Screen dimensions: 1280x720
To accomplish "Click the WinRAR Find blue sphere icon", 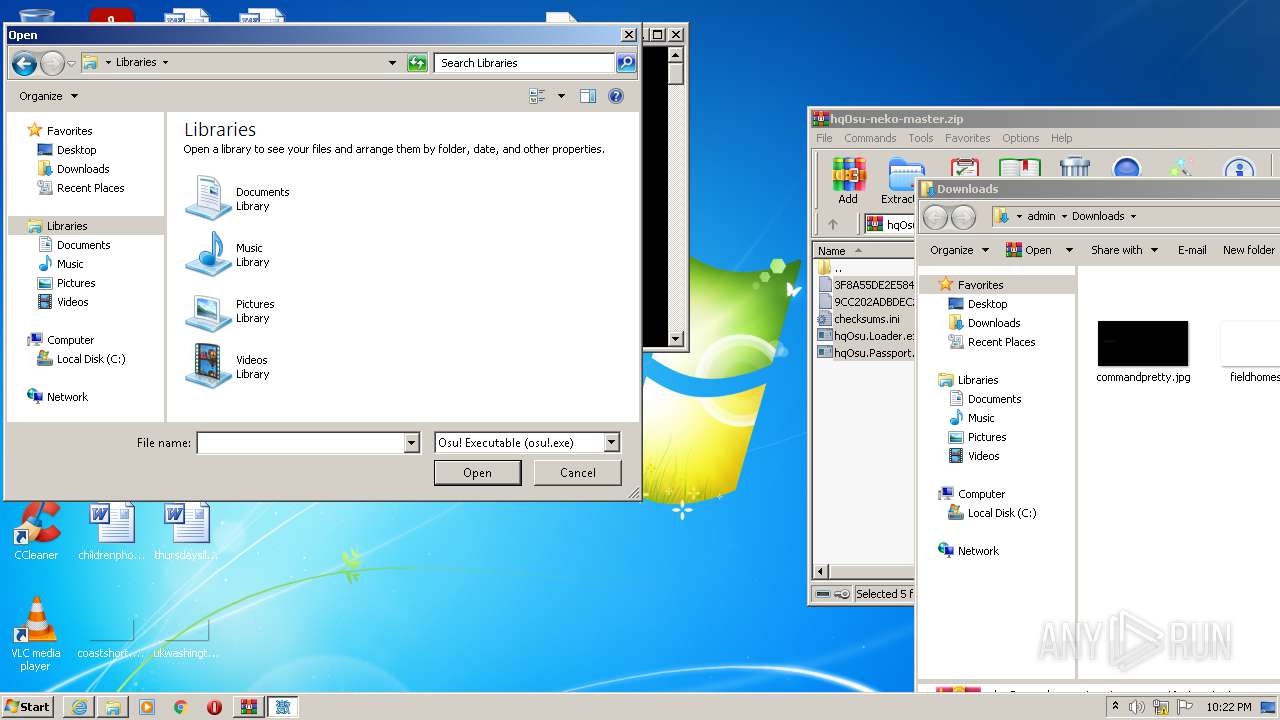I will (x=1127, y=167).
